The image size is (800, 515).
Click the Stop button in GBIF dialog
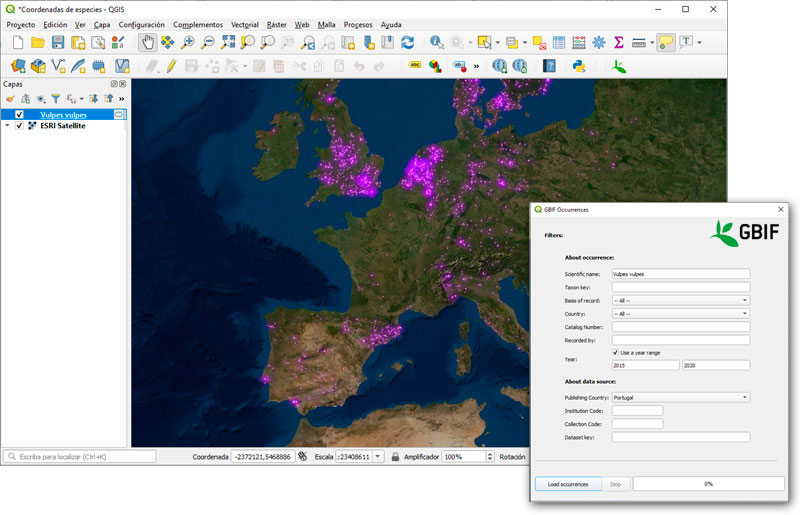point(615,484)
